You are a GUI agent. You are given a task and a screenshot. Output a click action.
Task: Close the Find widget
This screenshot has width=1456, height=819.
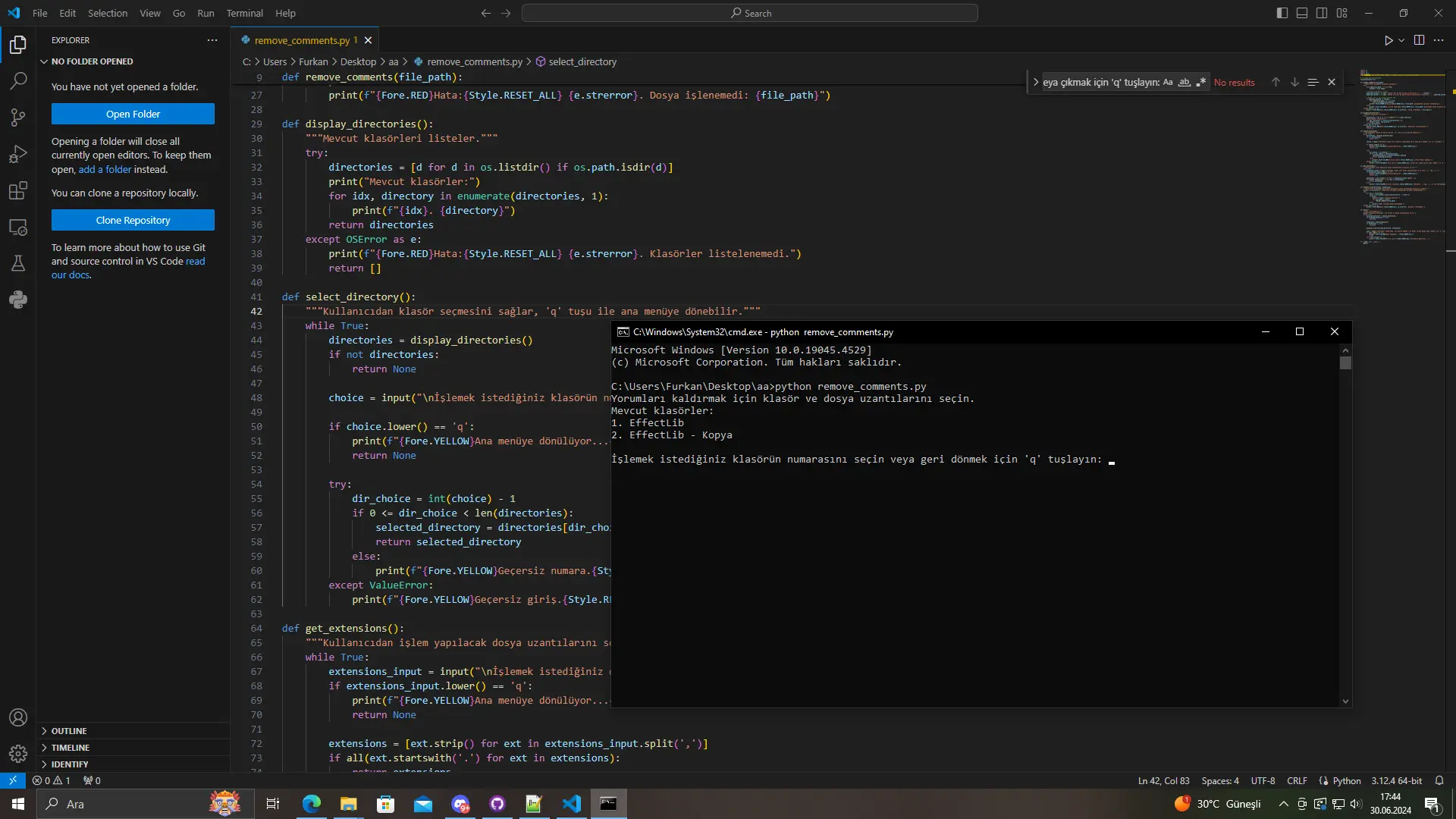pyautogui.click(x=1332, y=82)
